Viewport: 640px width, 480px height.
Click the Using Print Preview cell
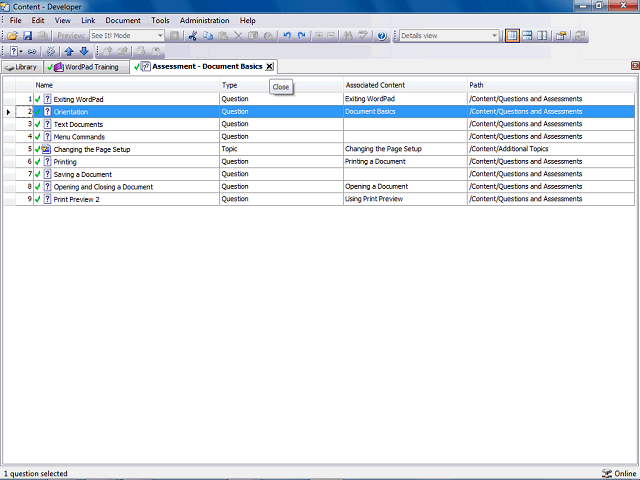(x=405, y=199)
